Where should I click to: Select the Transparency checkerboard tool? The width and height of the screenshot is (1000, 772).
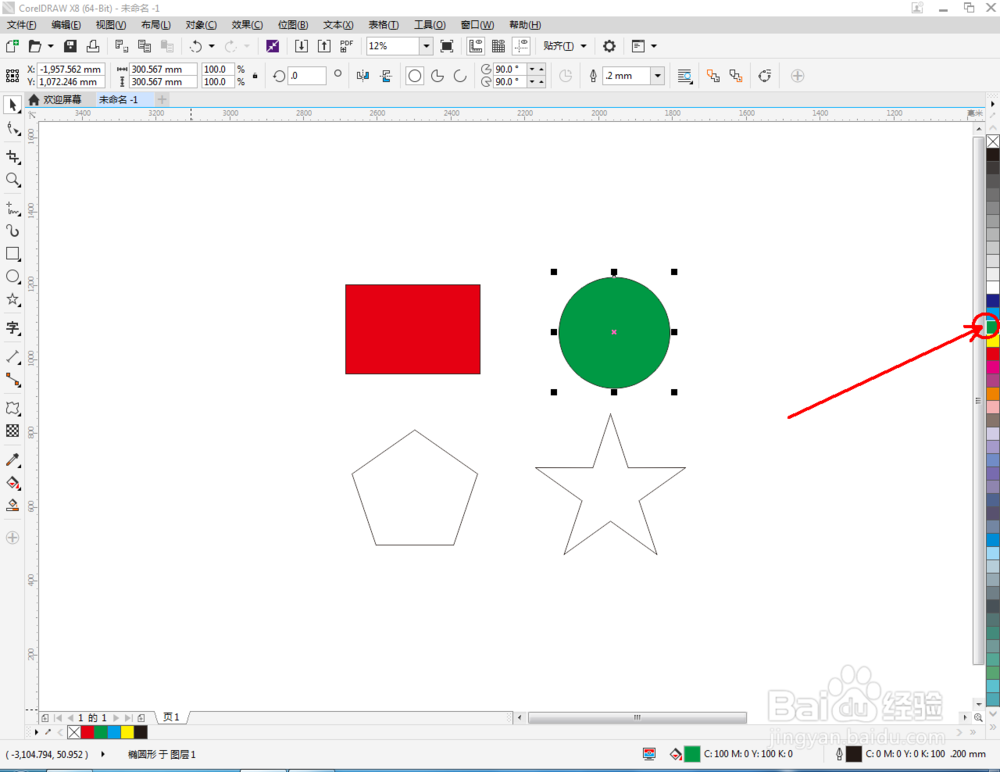pos(13,431)
